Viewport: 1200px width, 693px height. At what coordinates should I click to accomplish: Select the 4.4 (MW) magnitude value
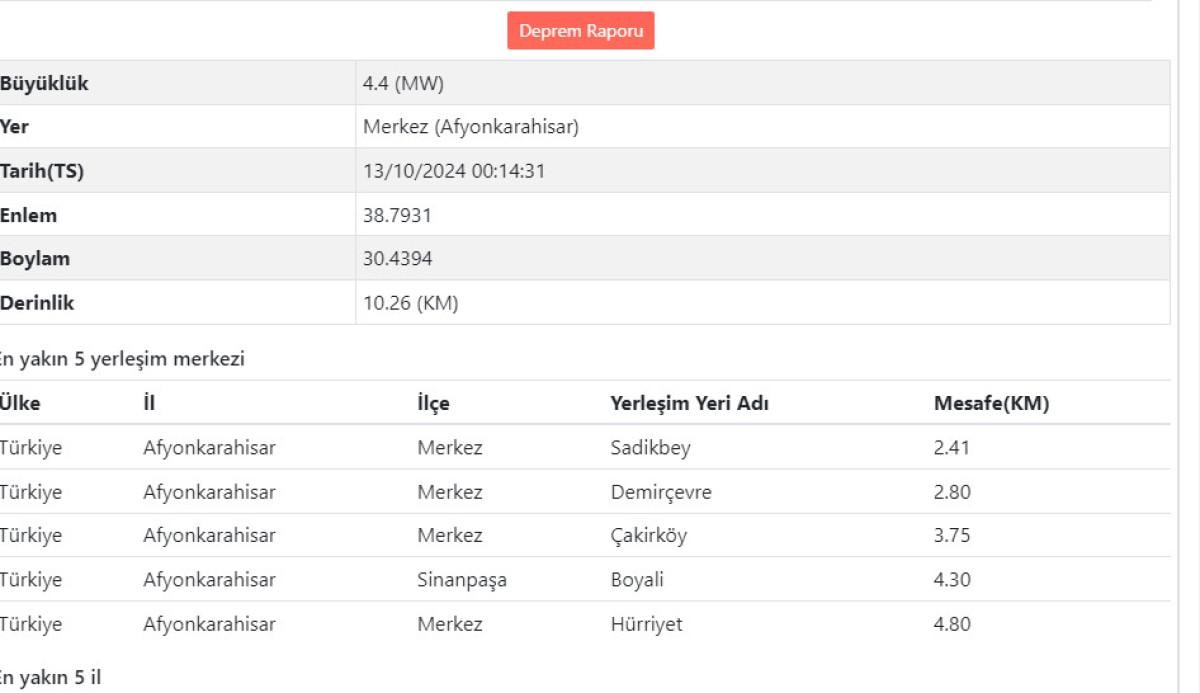[403, 84]
